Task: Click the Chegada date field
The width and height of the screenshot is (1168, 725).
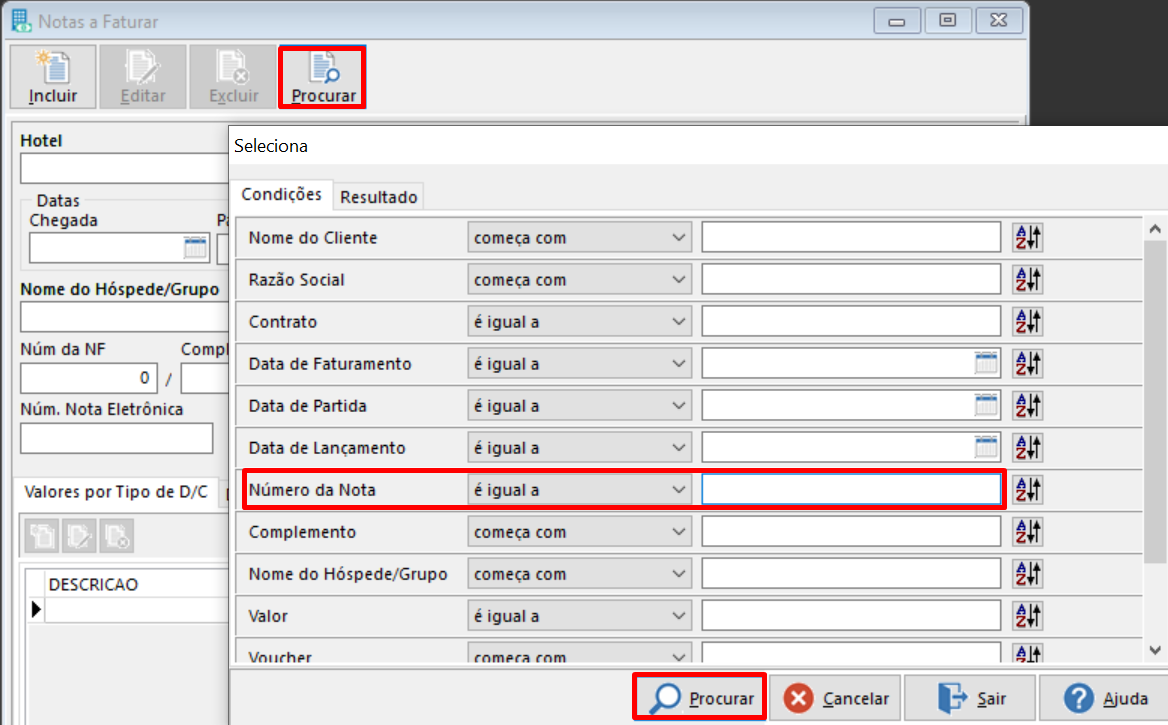Action: click(119, 248)
